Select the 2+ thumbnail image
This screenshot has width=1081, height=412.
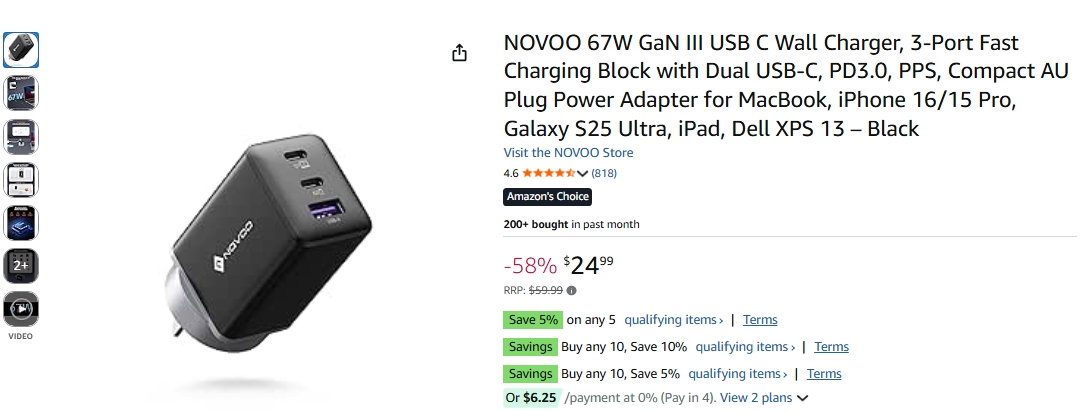(21, 265)
